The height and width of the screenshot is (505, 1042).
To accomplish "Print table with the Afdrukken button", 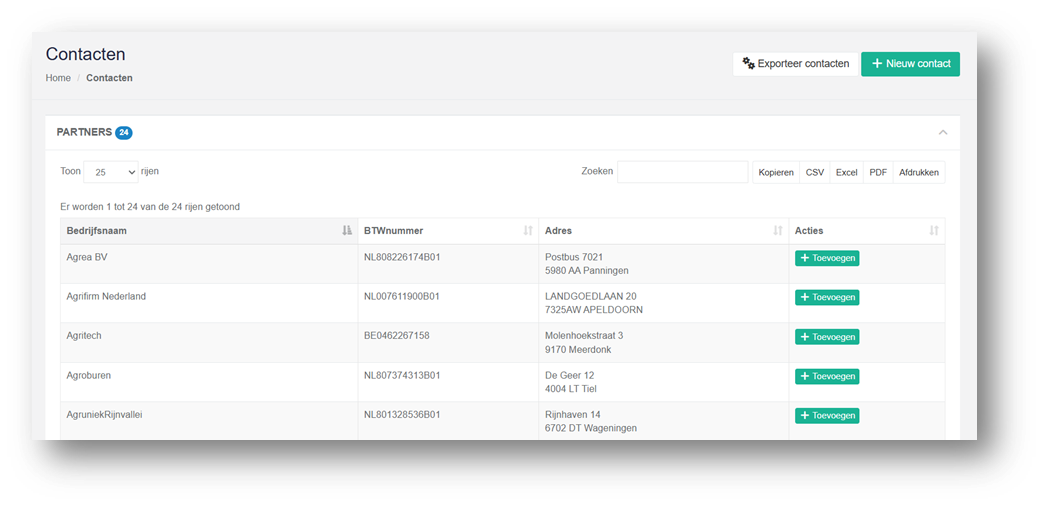I will (919, 172).
